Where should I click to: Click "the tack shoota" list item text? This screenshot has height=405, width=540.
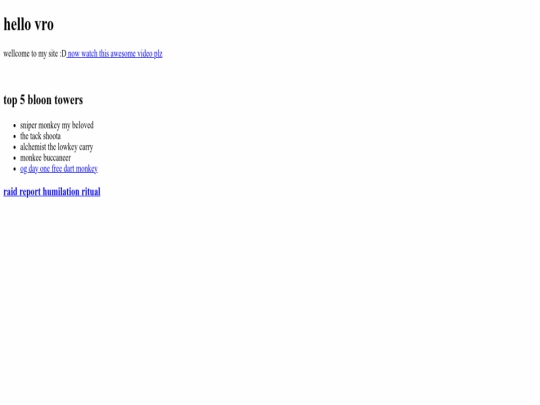pyautogui.click(x=40, y=136)
